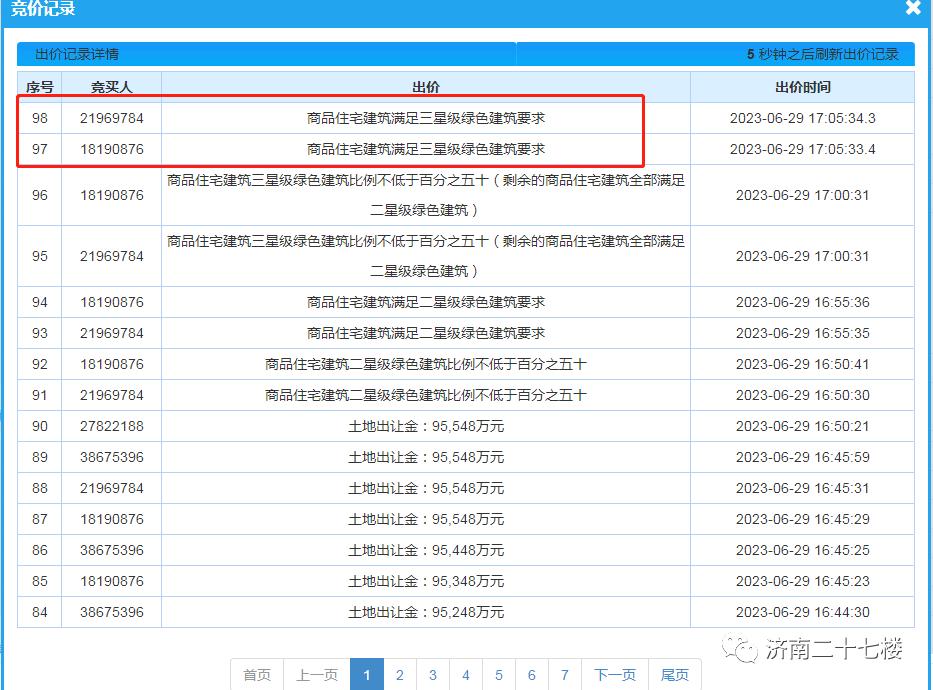This screenshot has width=933, height=690.
Task: Select bid record row 98
Action: pyautogui.click(x=427, y=117)
